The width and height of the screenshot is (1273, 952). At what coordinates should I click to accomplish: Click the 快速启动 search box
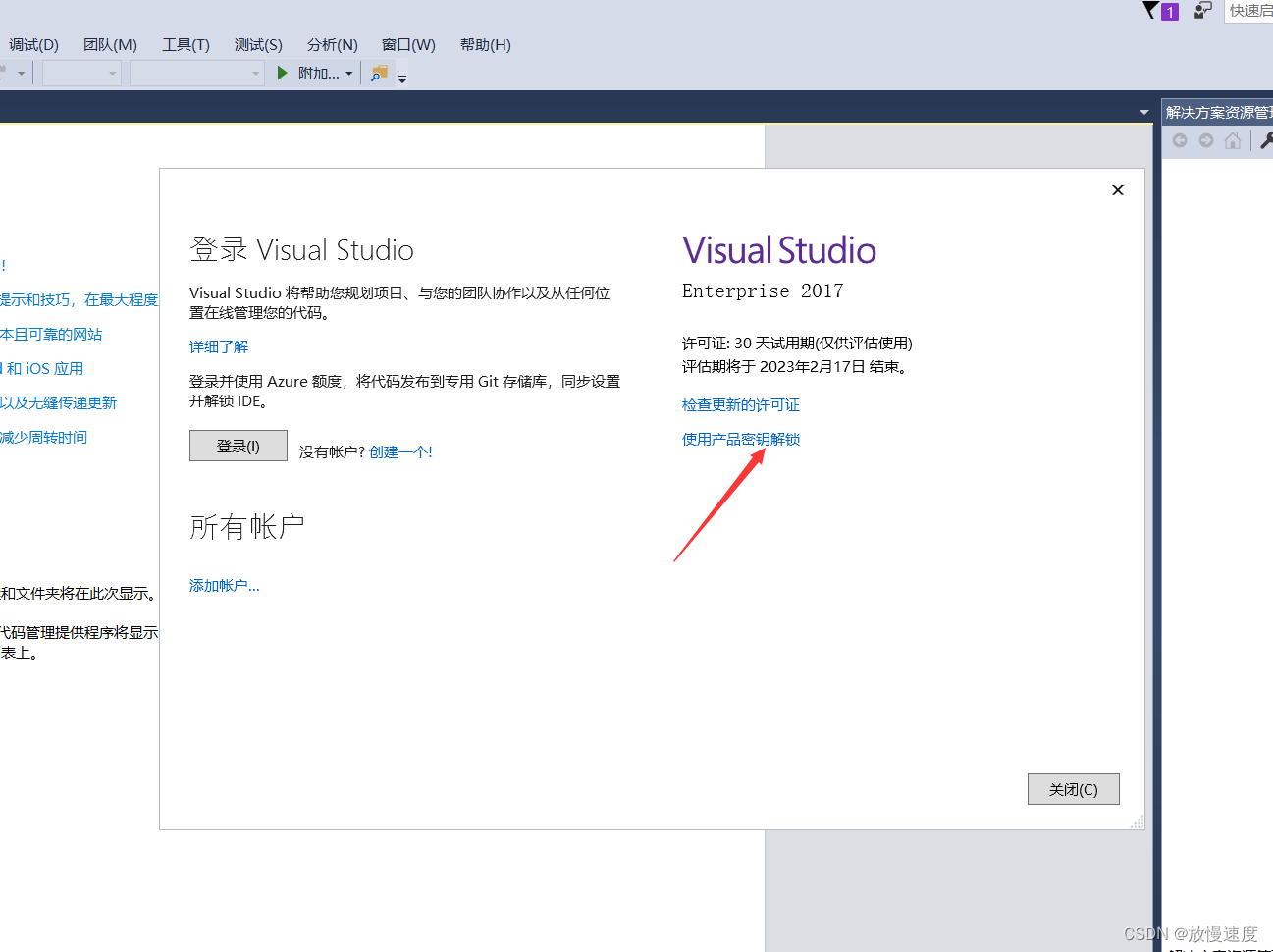[1248, 11]
